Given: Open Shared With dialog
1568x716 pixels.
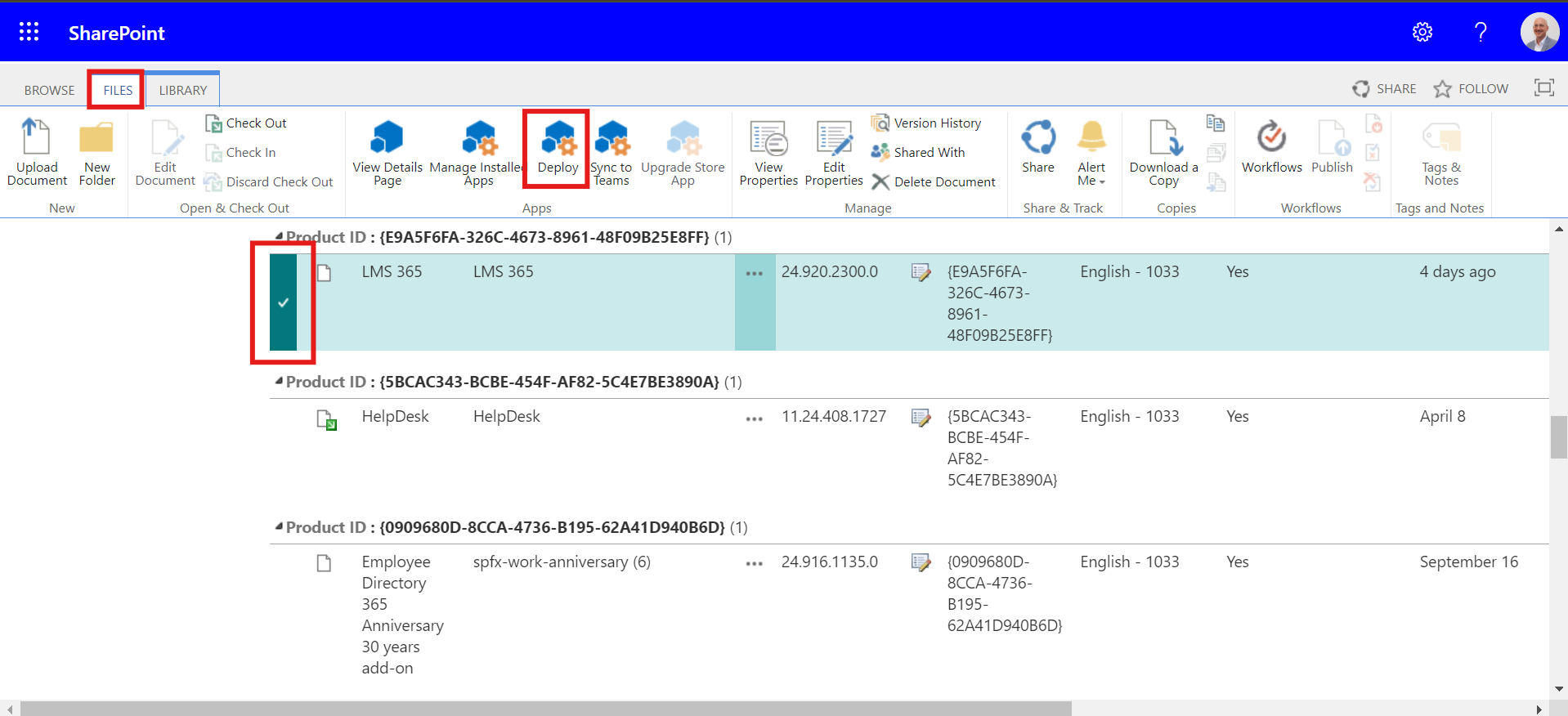Looking at the screenshot, I should point(918,153).
